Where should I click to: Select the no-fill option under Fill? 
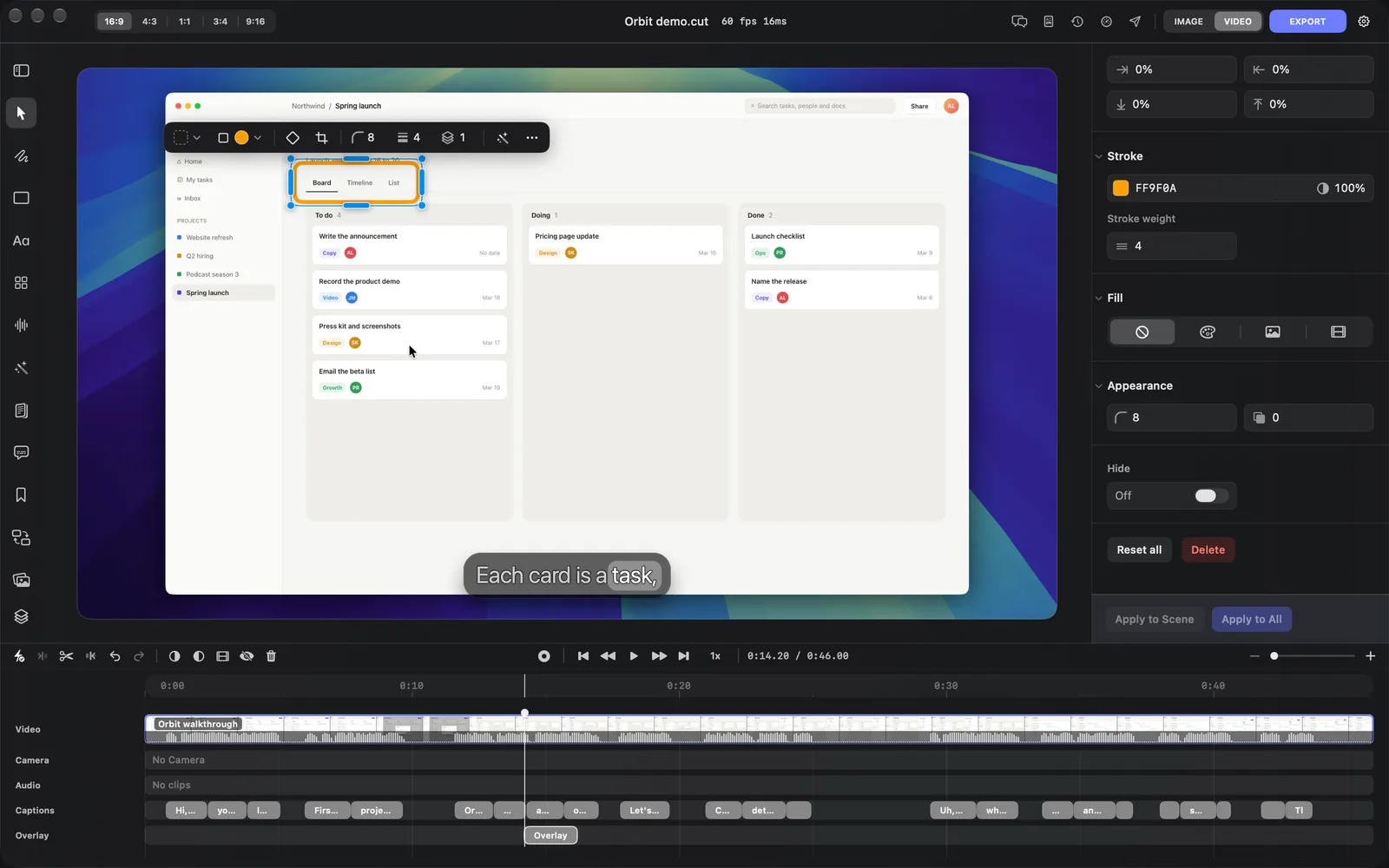point(1142,332)
